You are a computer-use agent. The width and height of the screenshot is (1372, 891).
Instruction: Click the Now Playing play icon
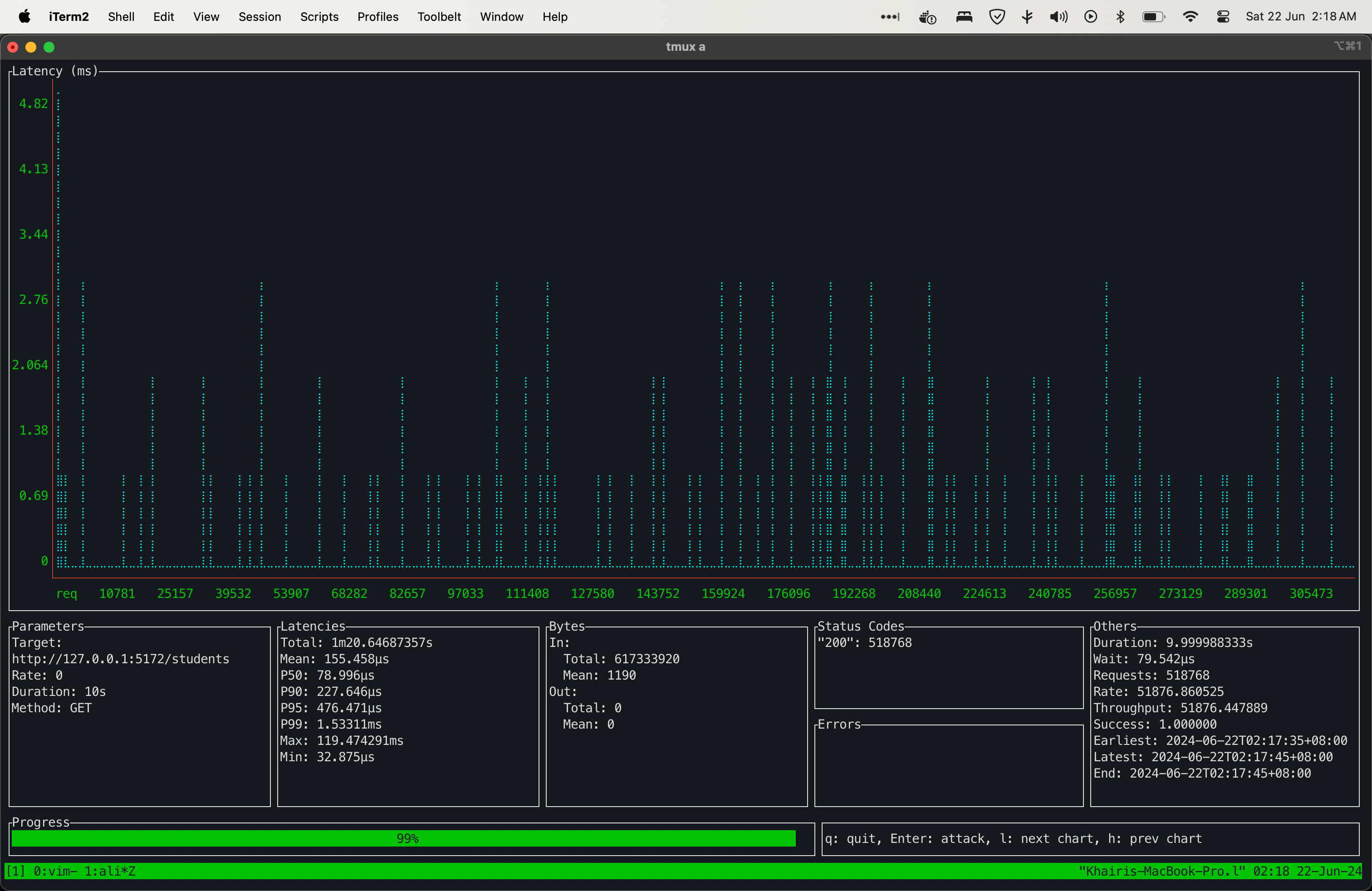point(1090,17)
